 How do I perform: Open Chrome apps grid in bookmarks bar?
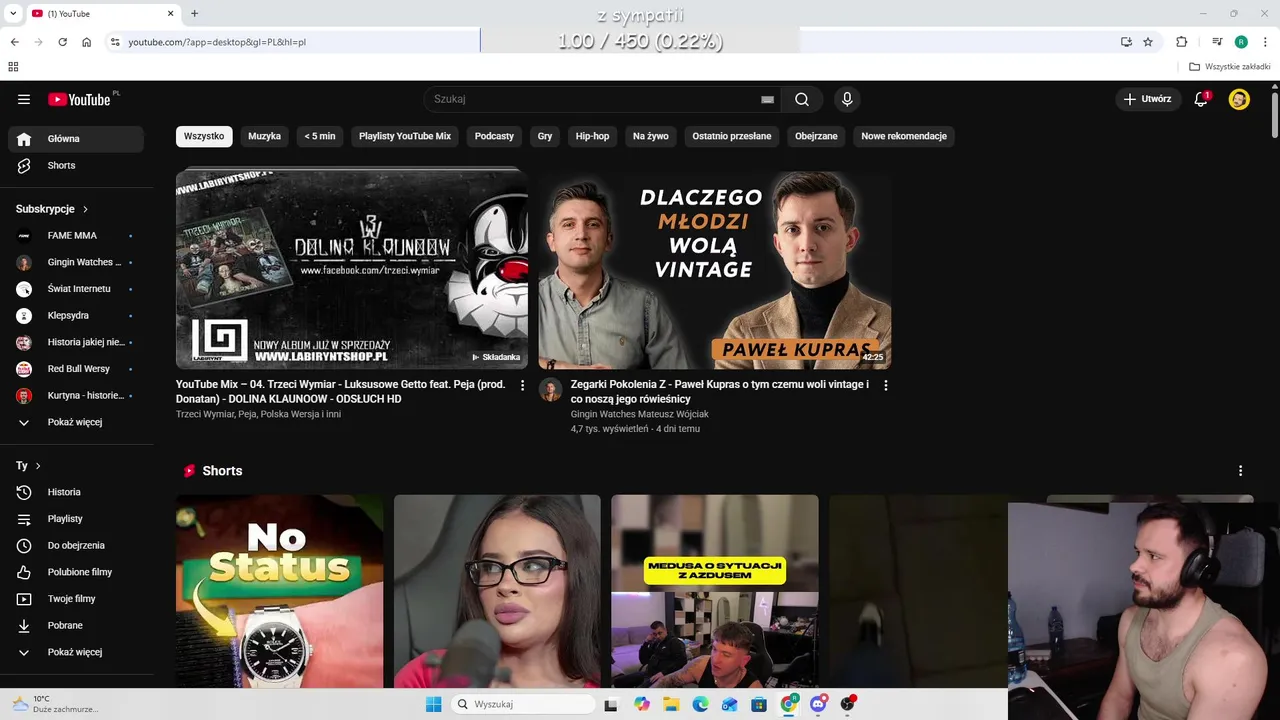coord(13,66)
